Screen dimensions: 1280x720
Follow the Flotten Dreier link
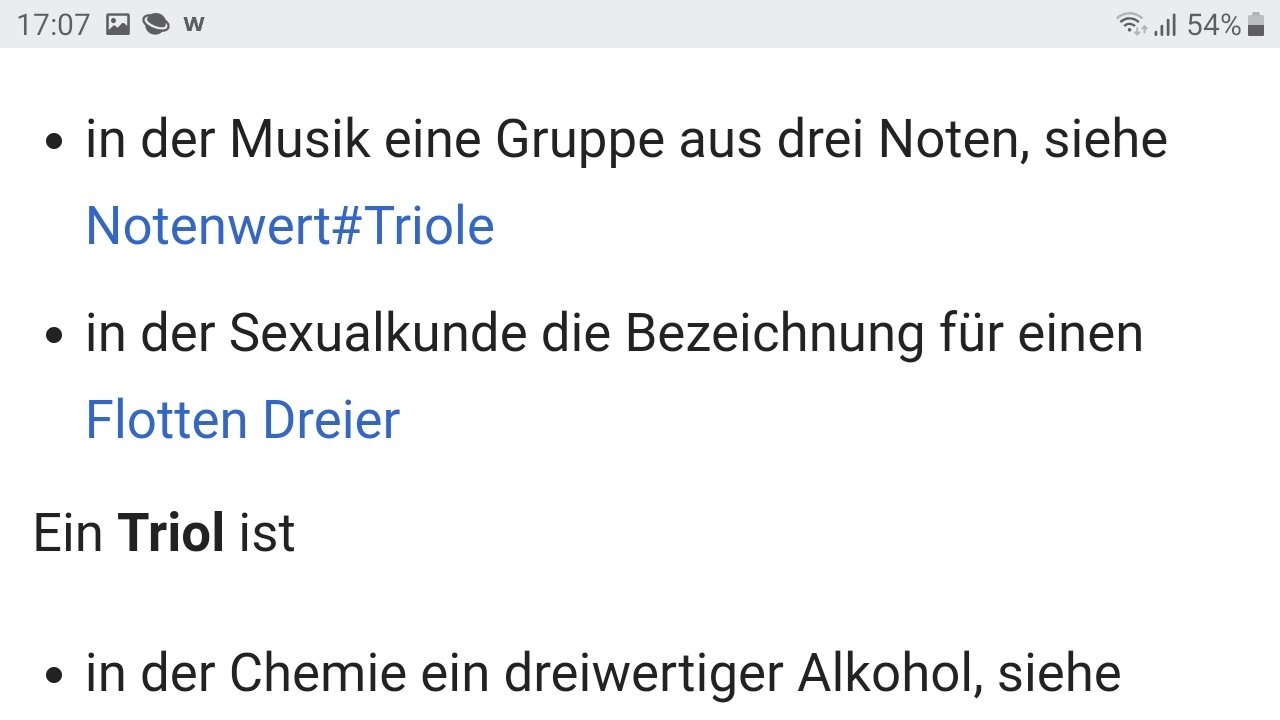pyautogui.click(x=243, y=419)
